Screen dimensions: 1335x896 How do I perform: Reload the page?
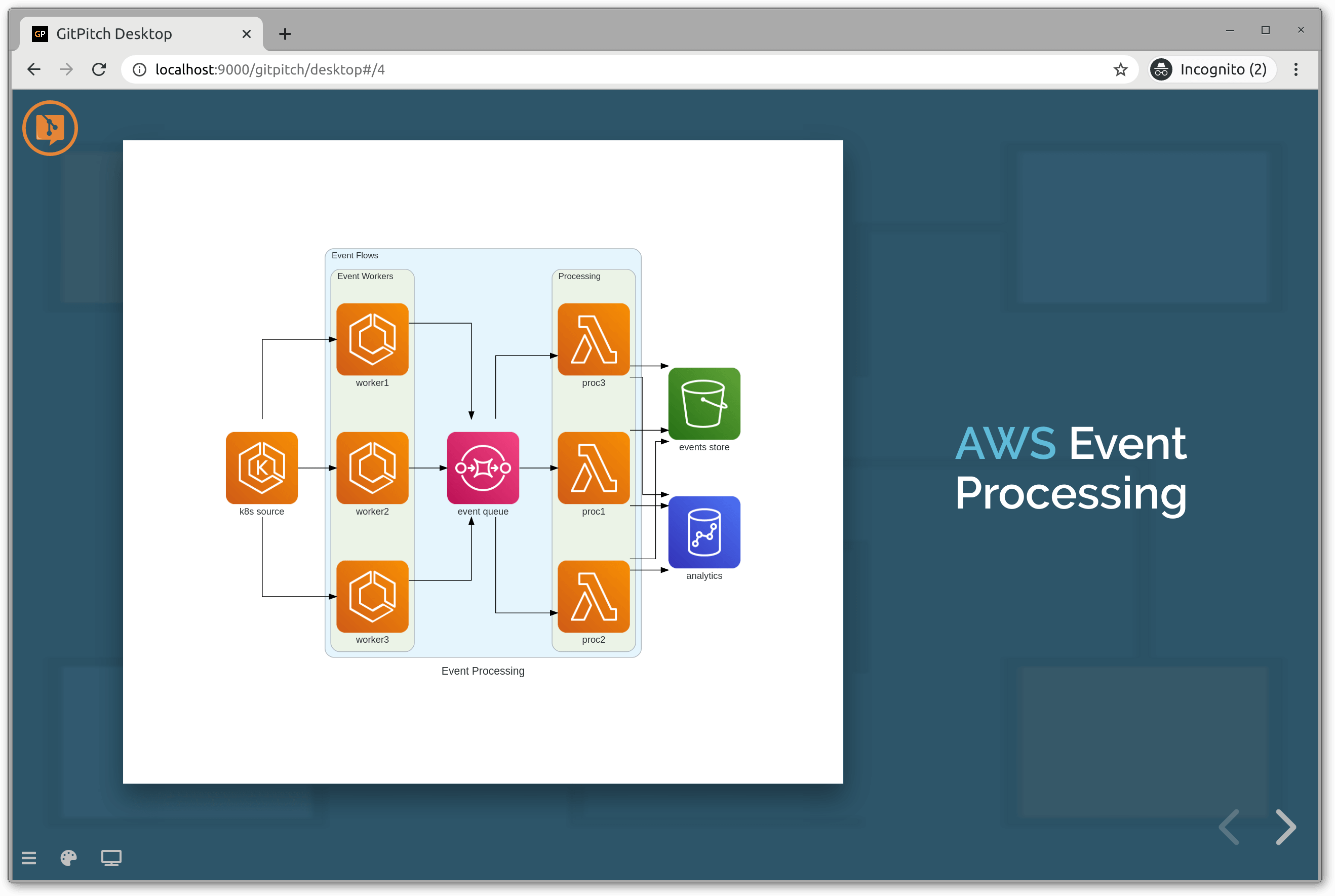coord(99,69)
